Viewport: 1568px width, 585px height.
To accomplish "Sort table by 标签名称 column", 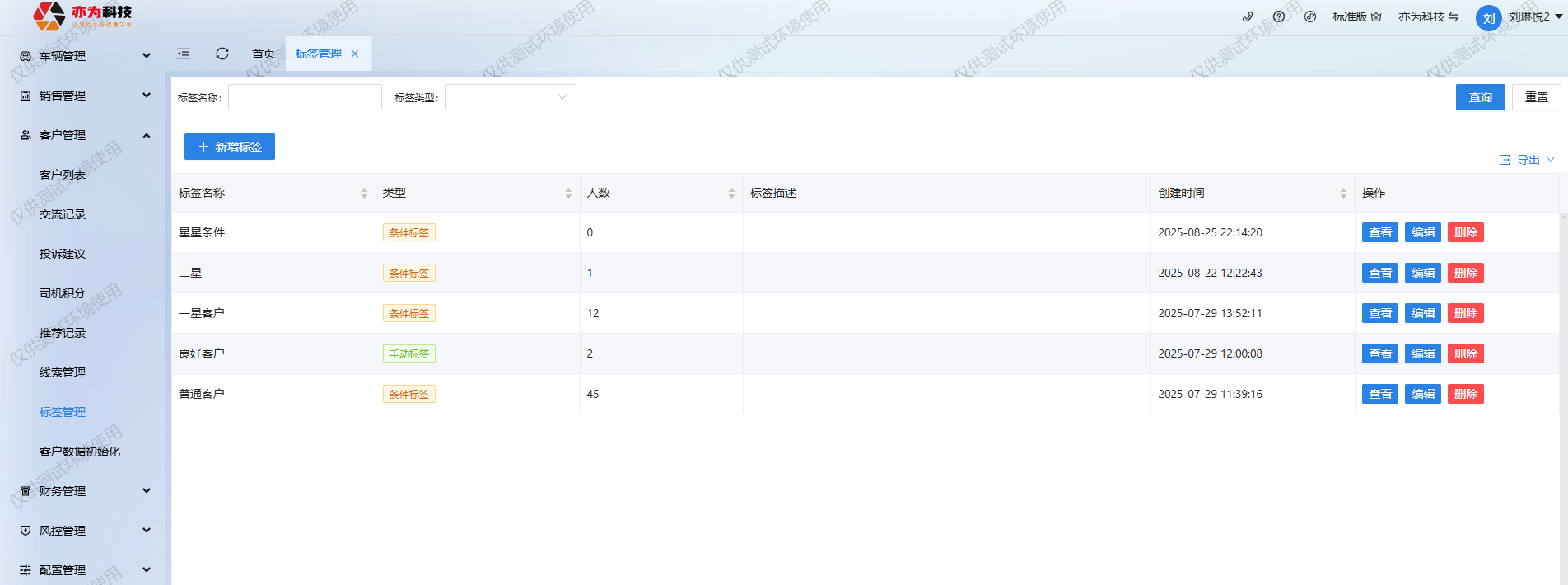I will tap(364, 193).
